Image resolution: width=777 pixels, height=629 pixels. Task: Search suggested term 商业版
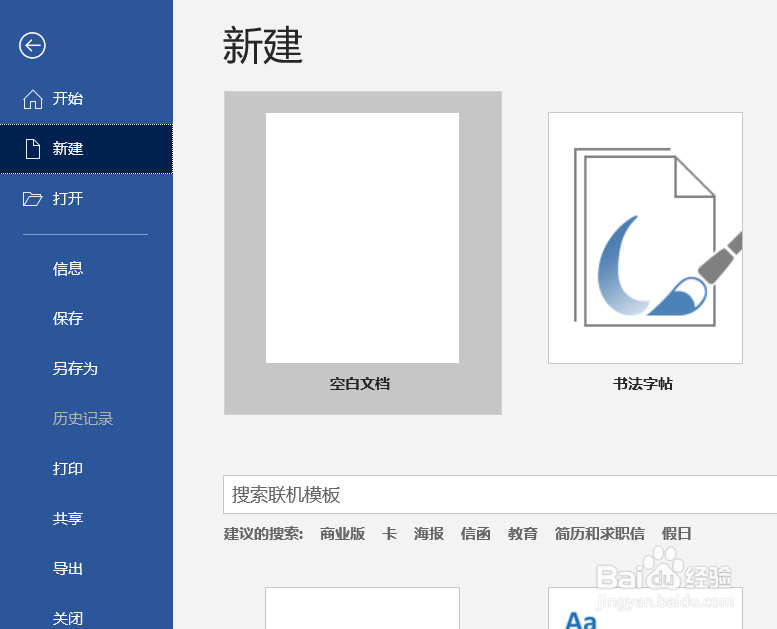tap(342, 534)
